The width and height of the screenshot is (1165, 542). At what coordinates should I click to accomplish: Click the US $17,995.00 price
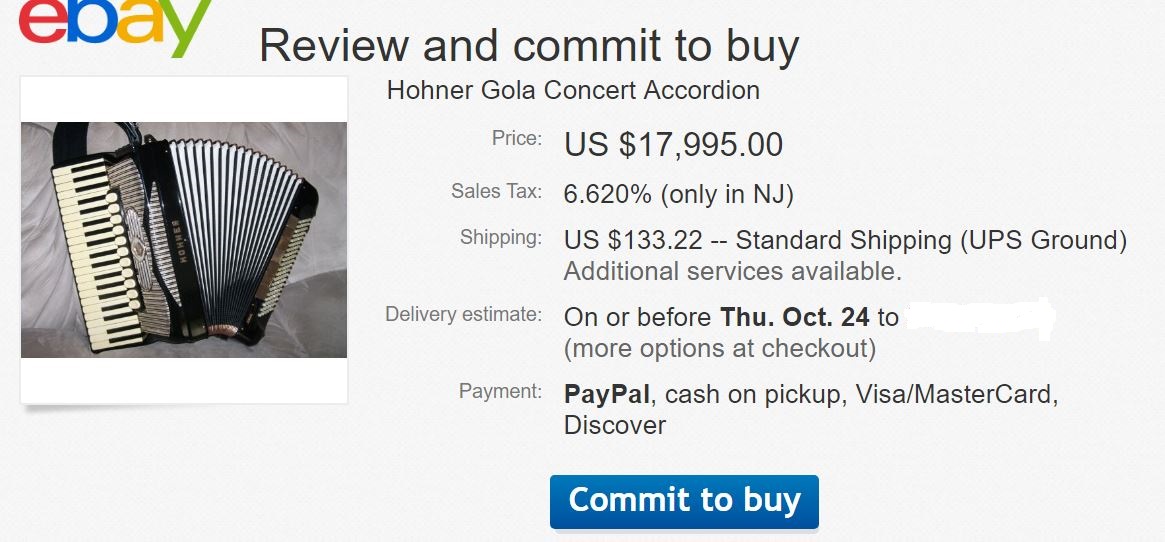[673, 144]
